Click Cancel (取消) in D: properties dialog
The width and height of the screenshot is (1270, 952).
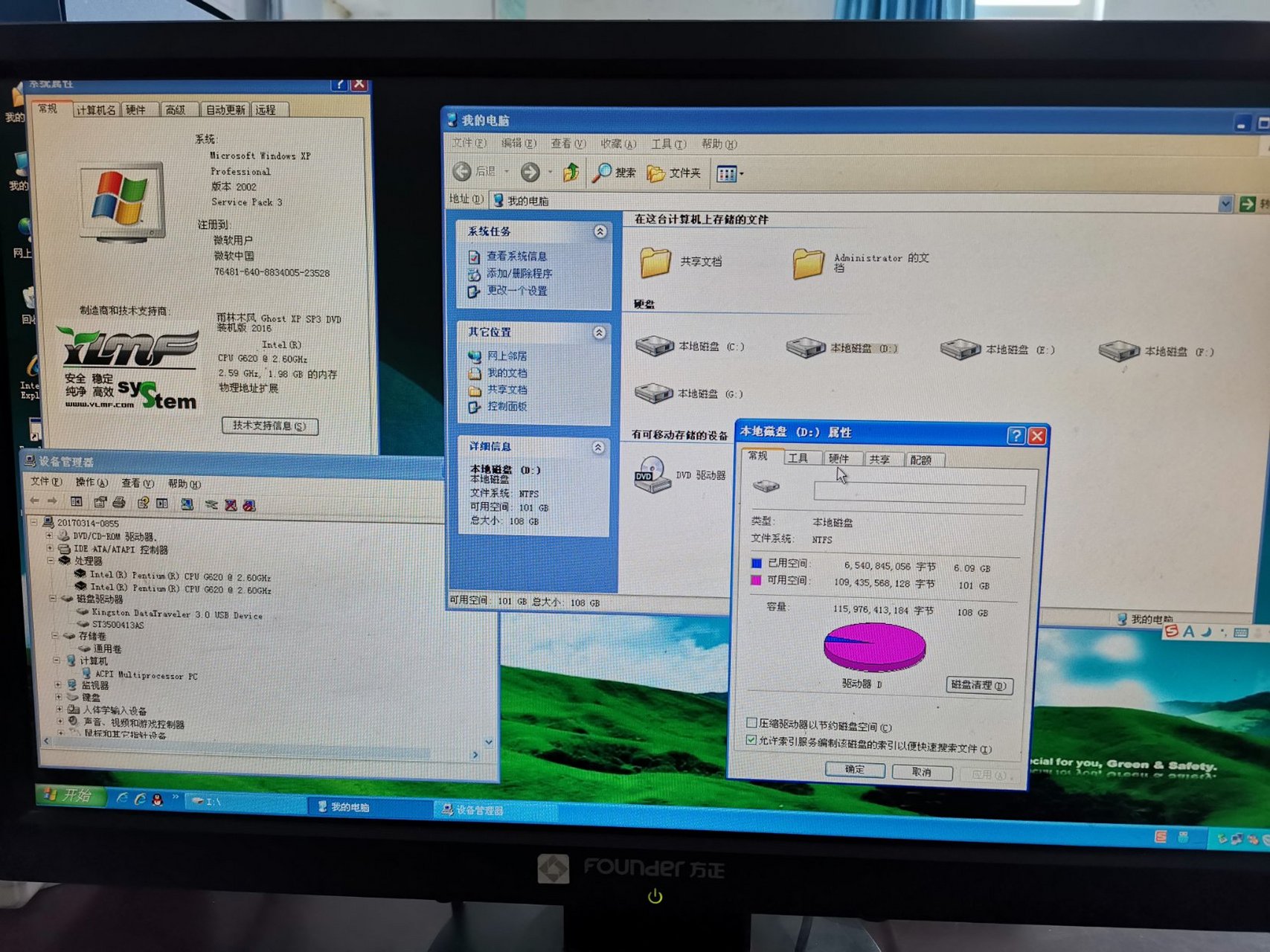(922, 772)
